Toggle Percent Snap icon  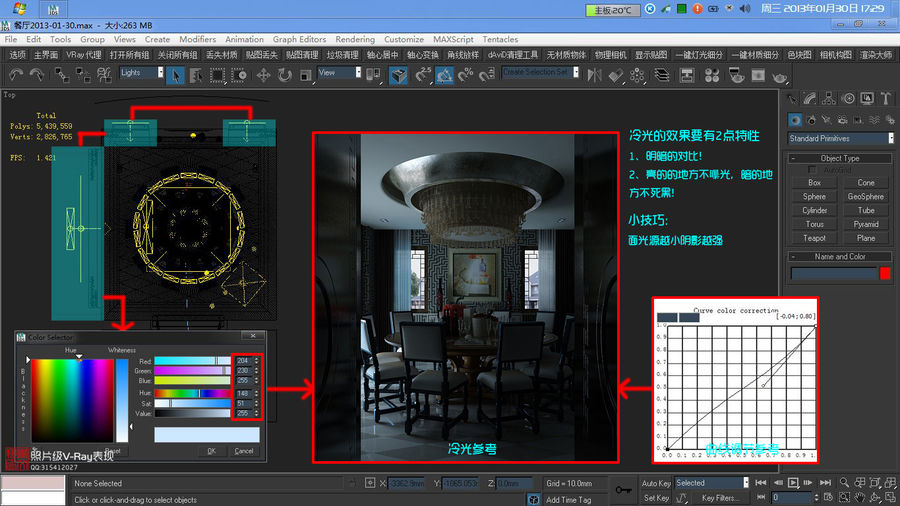coord(465,75)
